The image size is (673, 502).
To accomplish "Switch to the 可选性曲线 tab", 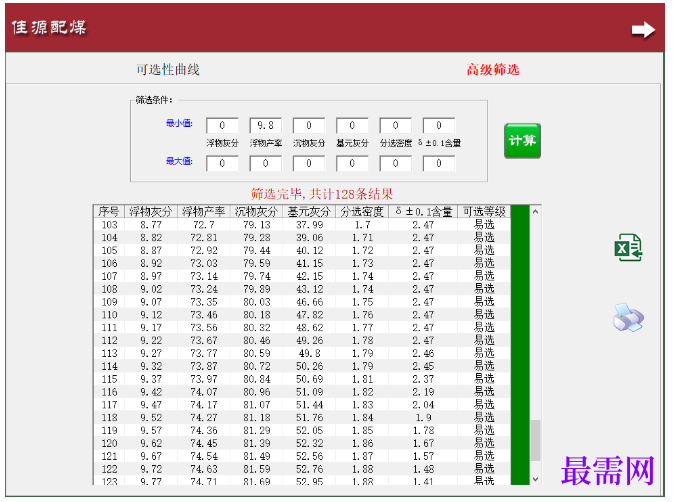I will [x=168, y=70].
